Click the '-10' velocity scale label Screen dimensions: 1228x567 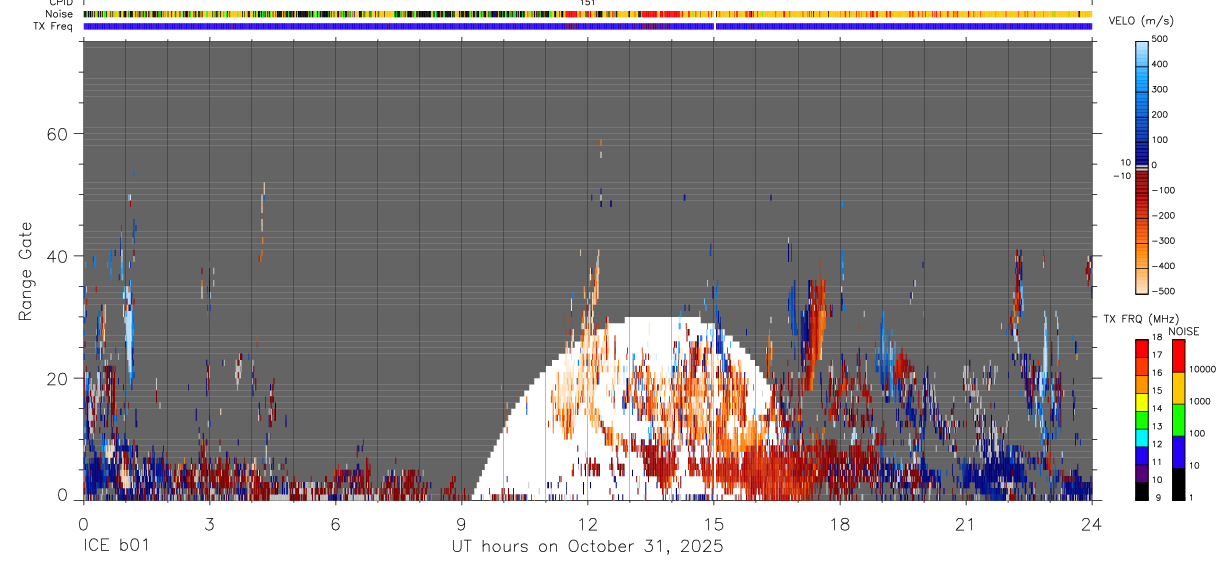(1120, 175)
